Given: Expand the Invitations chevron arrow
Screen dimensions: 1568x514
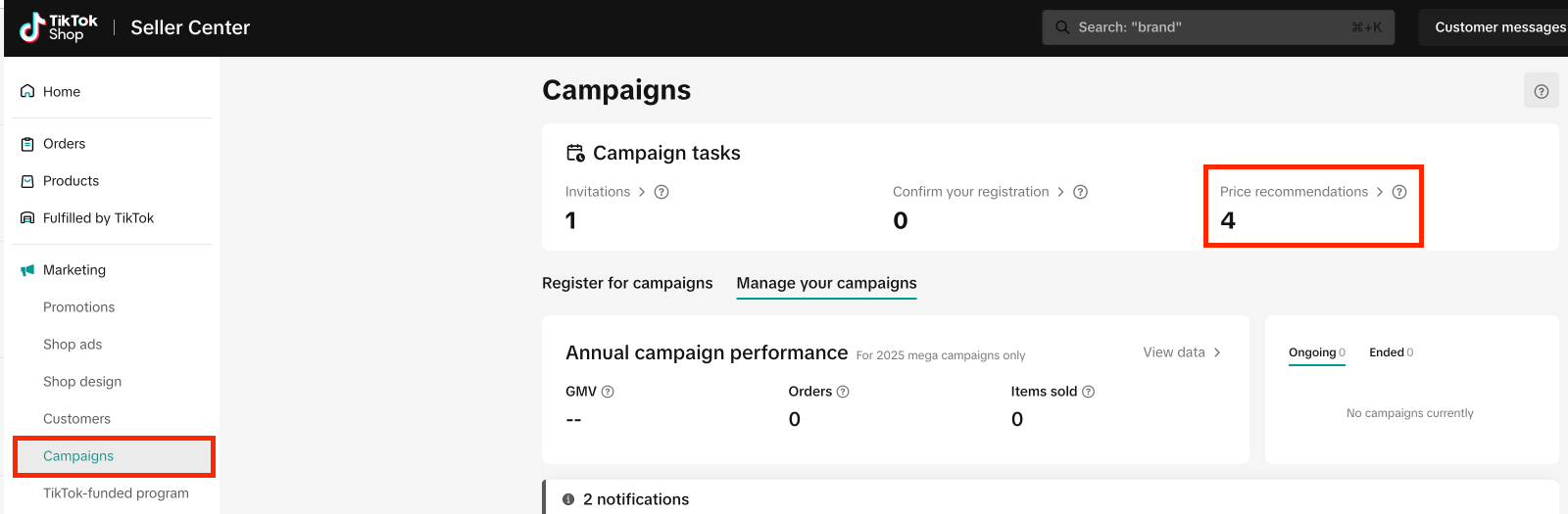Looking at the screenshot, I should tap(642, 192).
